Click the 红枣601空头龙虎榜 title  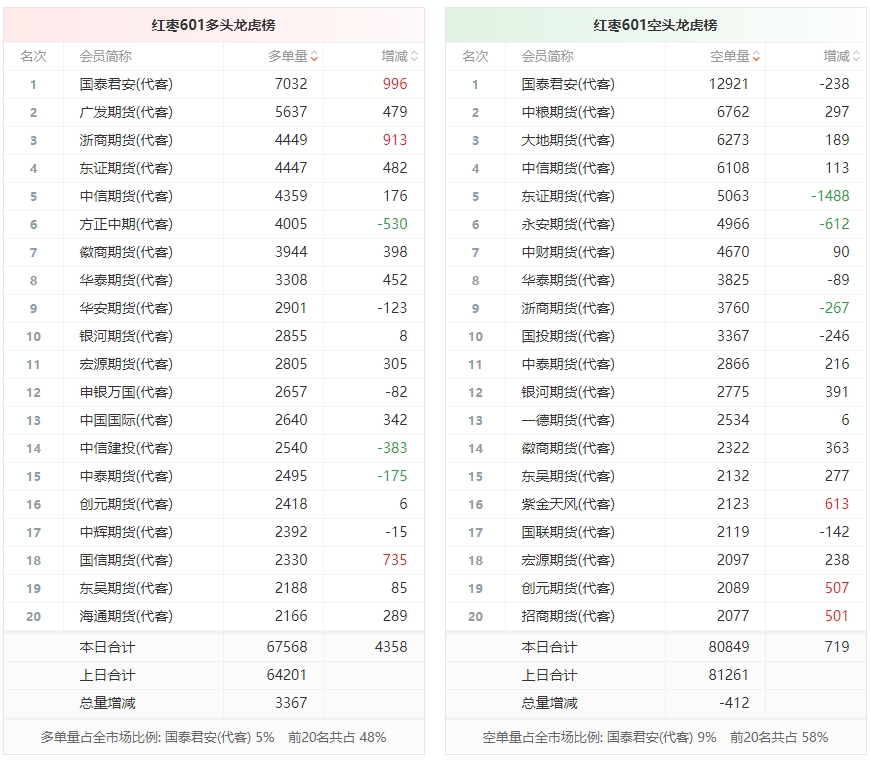tap(655, 25)
